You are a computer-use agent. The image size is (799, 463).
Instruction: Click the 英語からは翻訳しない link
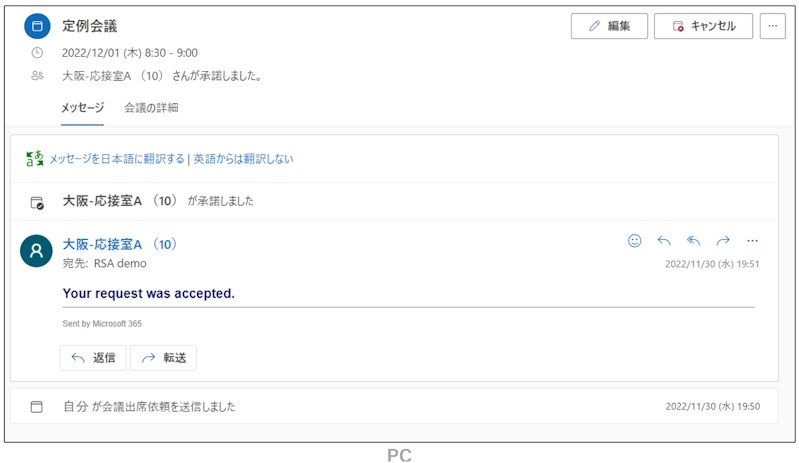244,159
